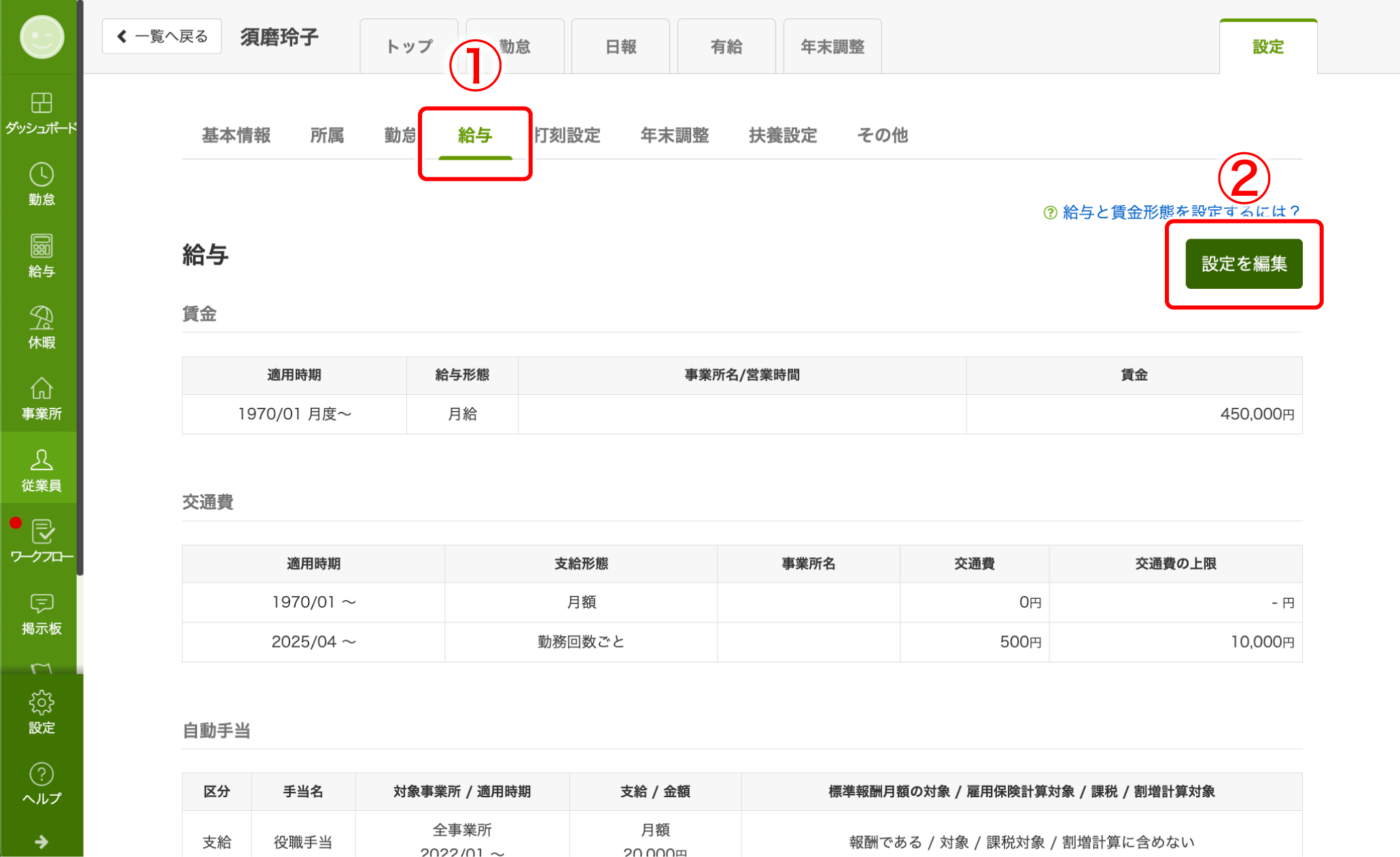Switch to the 年末調整 tab

(832, 46)
